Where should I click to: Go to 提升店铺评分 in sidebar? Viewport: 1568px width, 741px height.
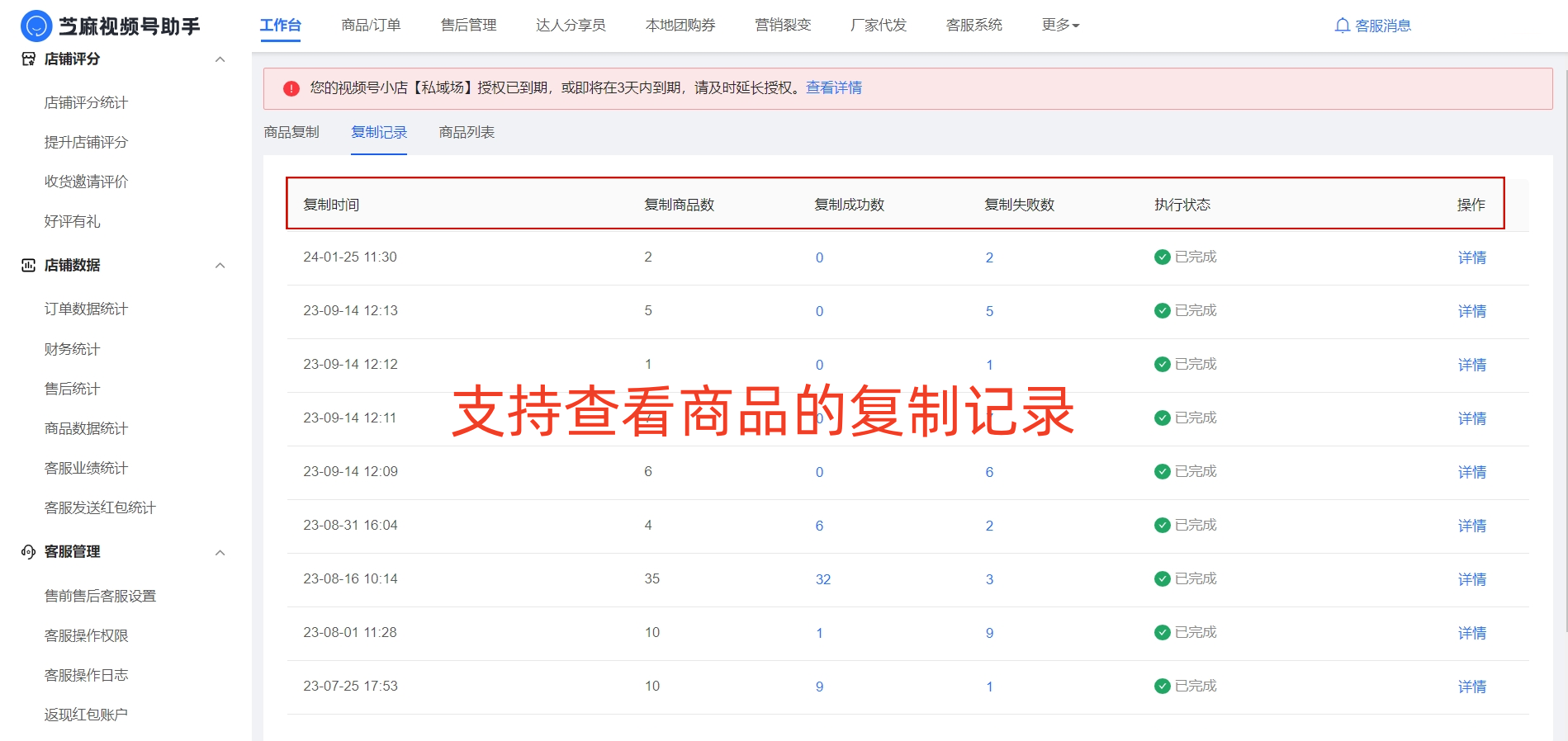click(x=86, y=142)
